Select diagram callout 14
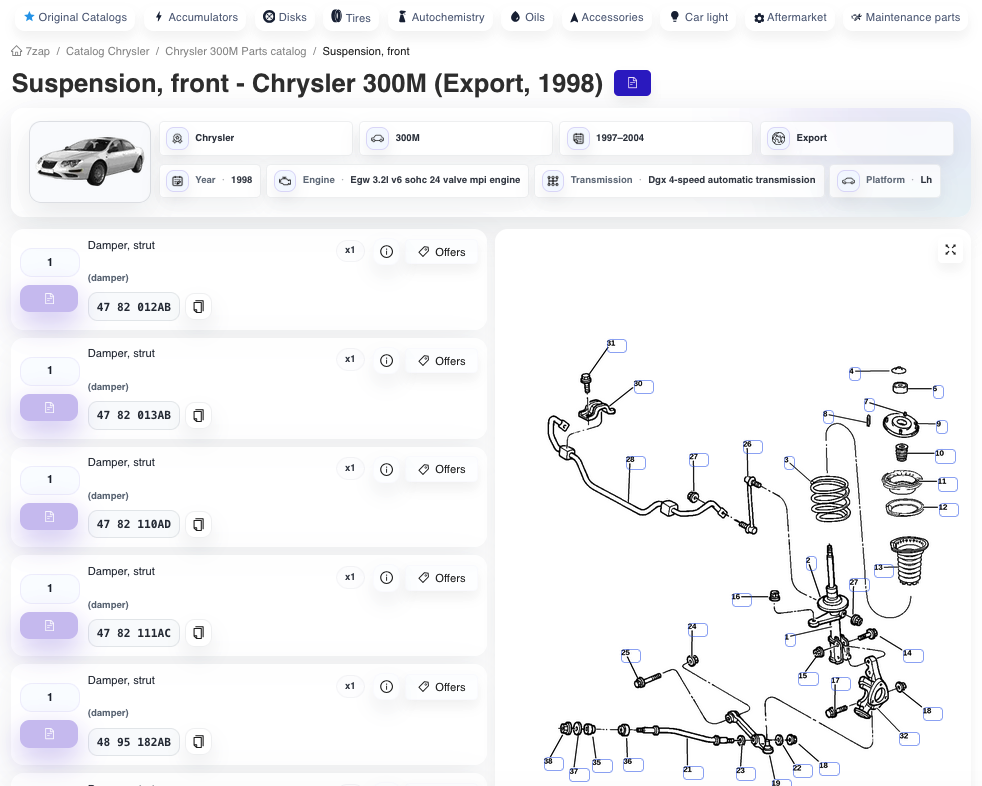This screenshot has width=982, height=786. [x=913, y=656]
